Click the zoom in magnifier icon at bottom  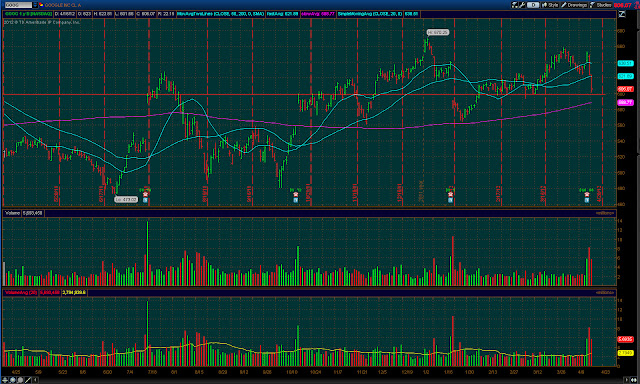coord(13,380)
